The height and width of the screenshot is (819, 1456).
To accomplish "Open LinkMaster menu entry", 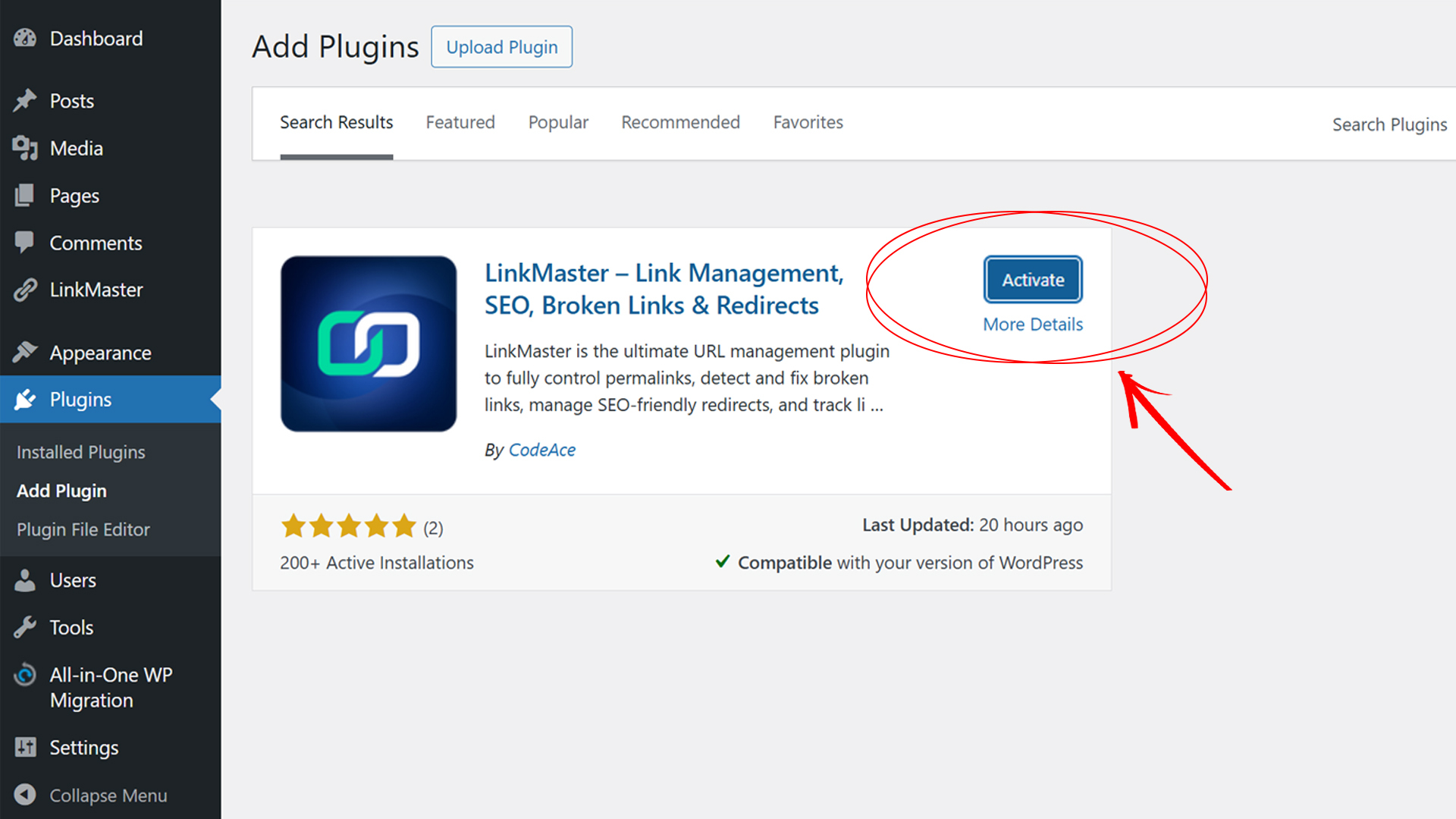I will click(x=110, y=290).
